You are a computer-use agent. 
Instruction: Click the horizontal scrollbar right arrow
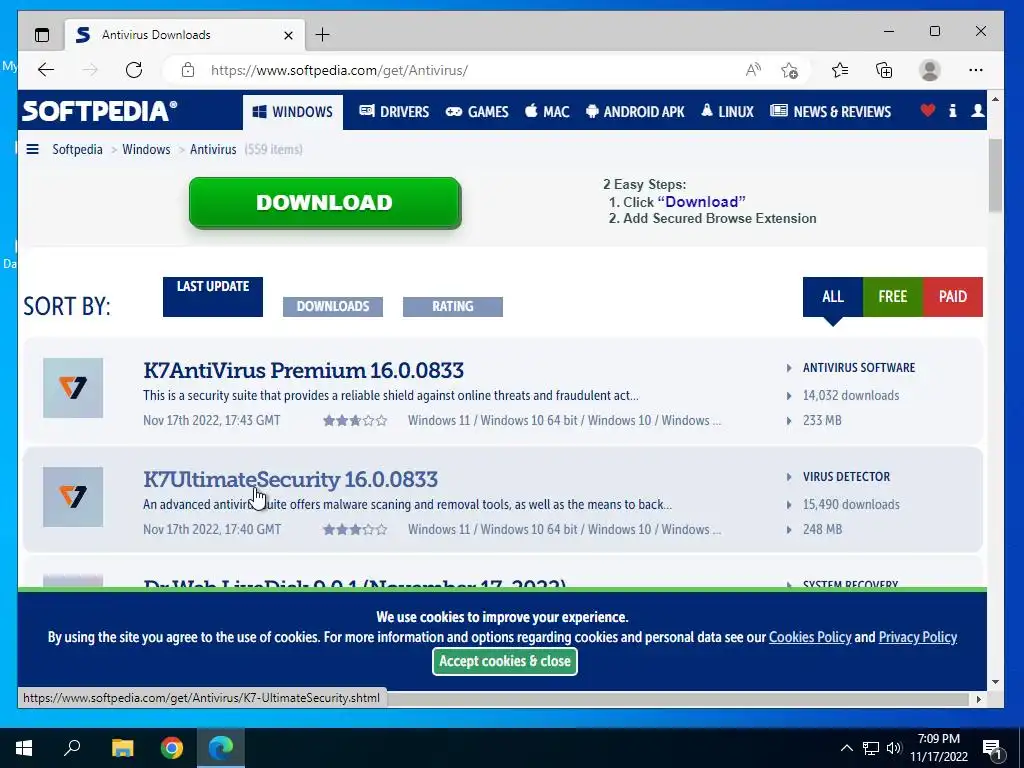978,699
